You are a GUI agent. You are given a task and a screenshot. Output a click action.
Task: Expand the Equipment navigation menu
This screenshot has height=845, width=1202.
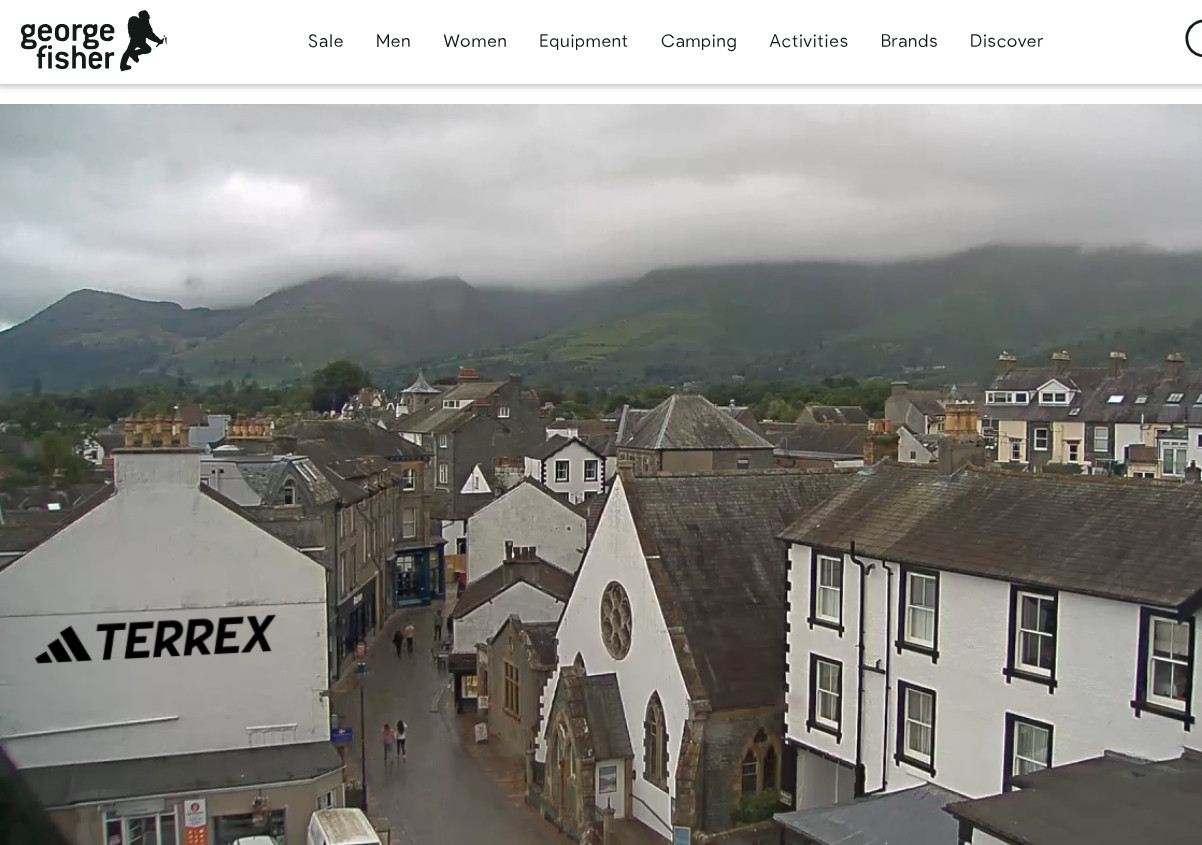[583, 41]
